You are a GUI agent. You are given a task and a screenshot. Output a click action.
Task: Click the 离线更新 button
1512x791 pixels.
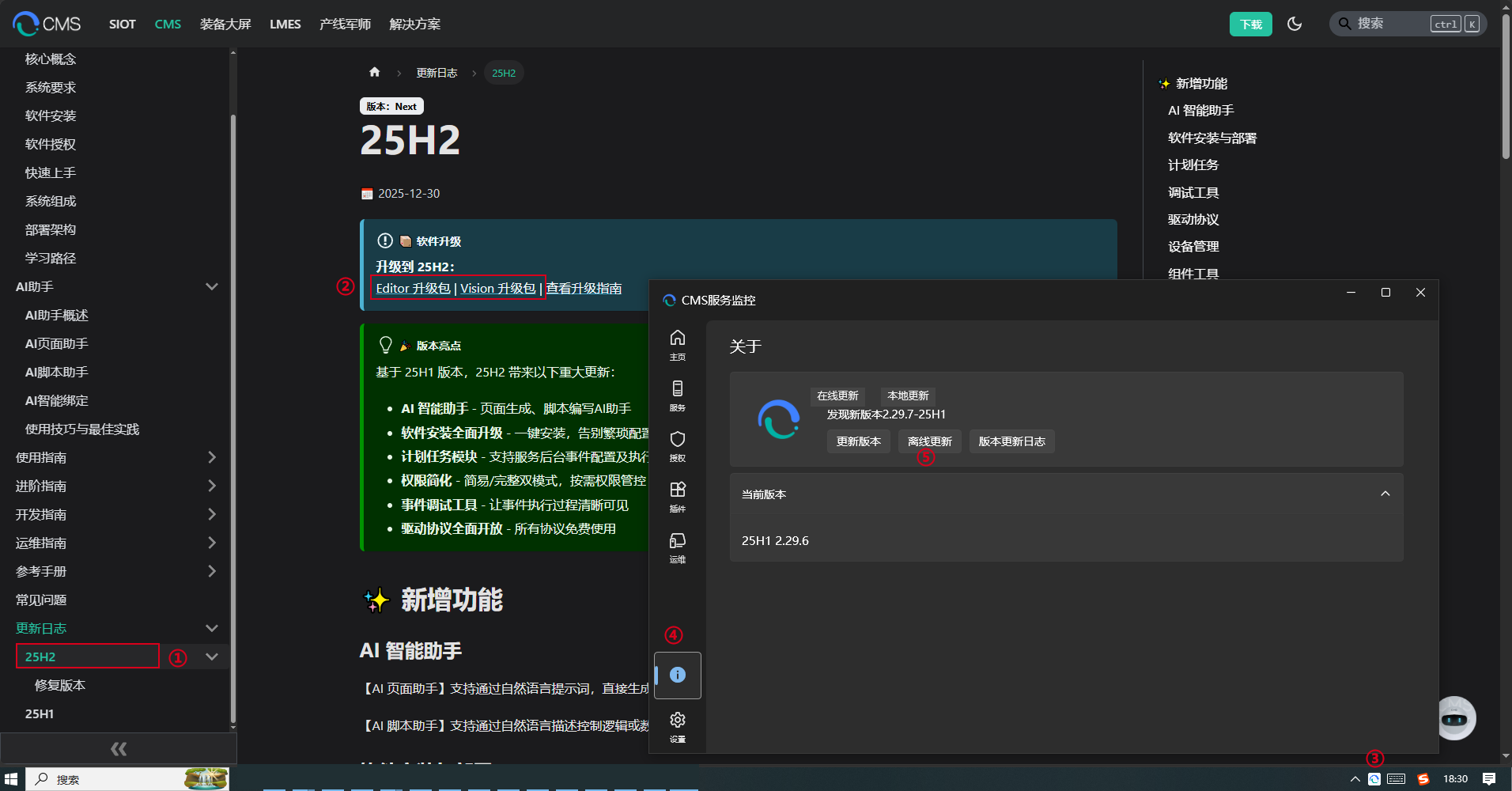(x=928, y=441)
